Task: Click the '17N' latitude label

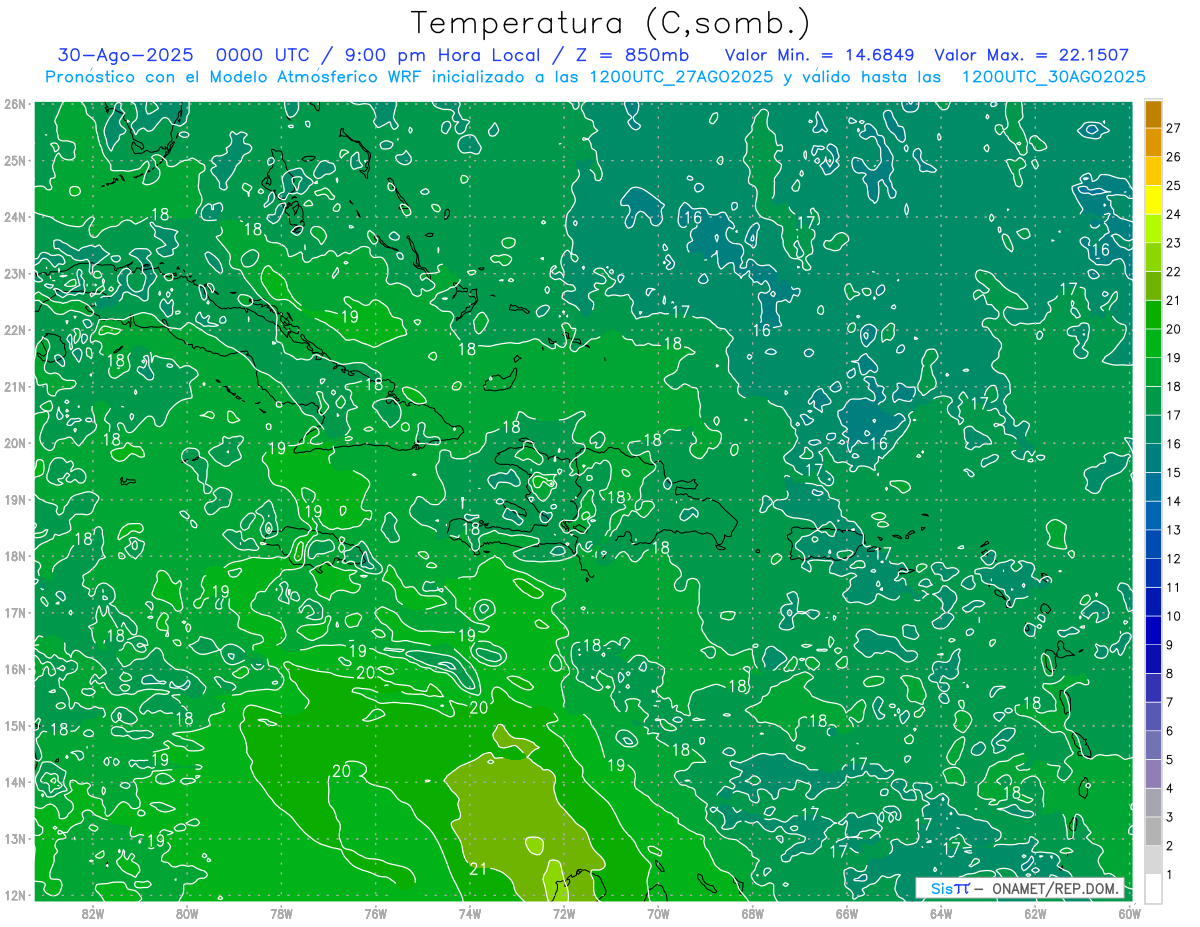Action: coord(15,612)
